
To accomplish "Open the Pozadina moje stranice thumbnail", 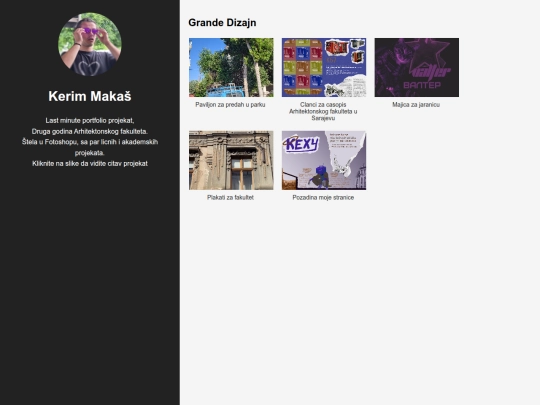I will [324, 160].
